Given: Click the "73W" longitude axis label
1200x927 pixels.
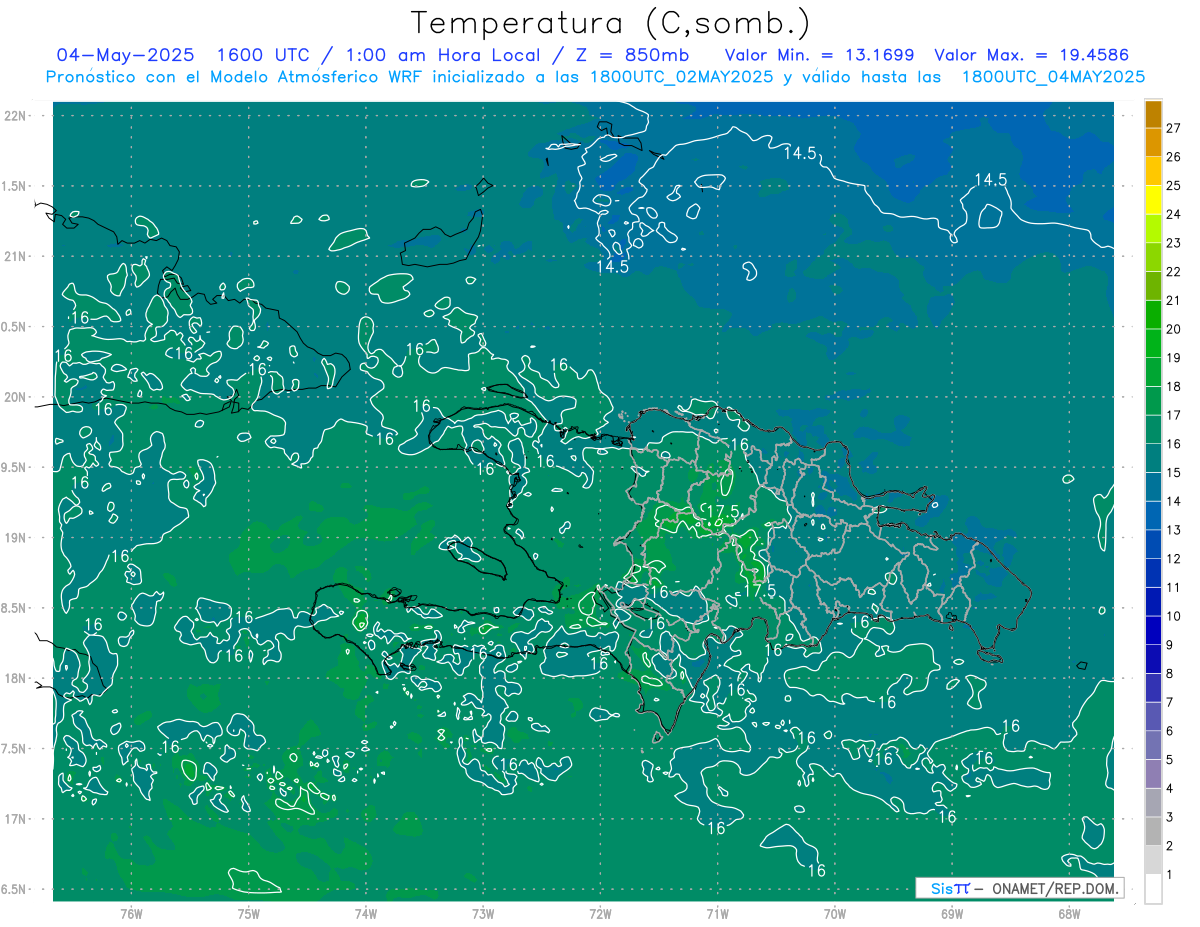Looking at the screenshot, I should tap(483, 914).
